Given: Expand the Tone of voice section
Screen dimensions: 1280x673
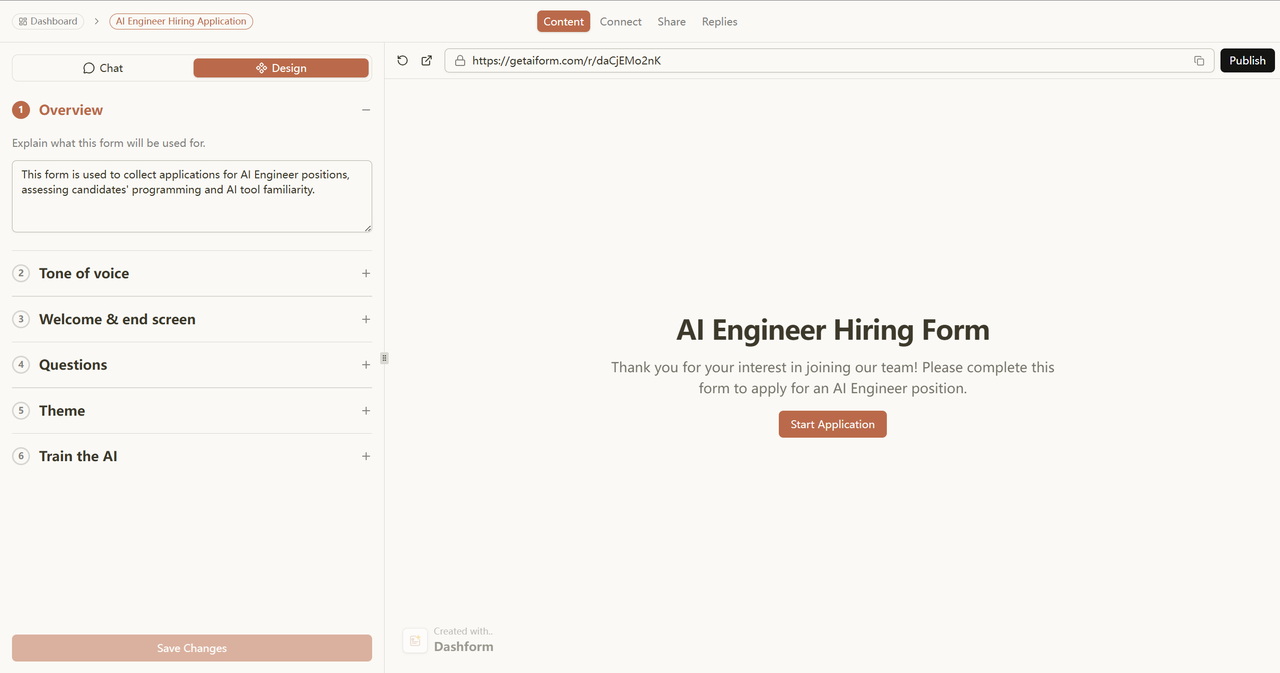Looking at the screenshot, I should coord(366,273).
